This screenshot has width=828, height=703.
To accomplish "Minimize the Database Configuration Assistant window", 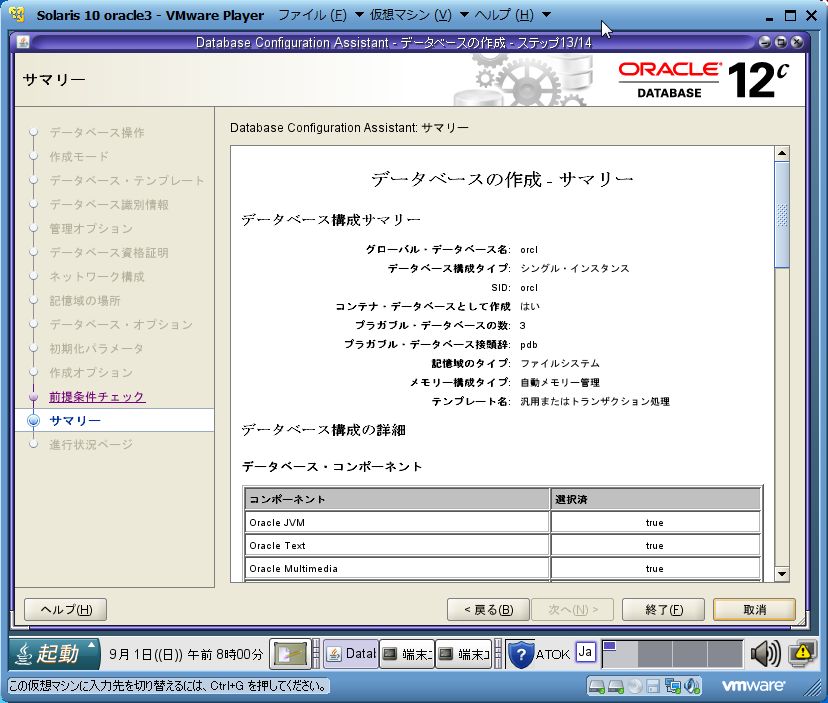I will [764, 42].
